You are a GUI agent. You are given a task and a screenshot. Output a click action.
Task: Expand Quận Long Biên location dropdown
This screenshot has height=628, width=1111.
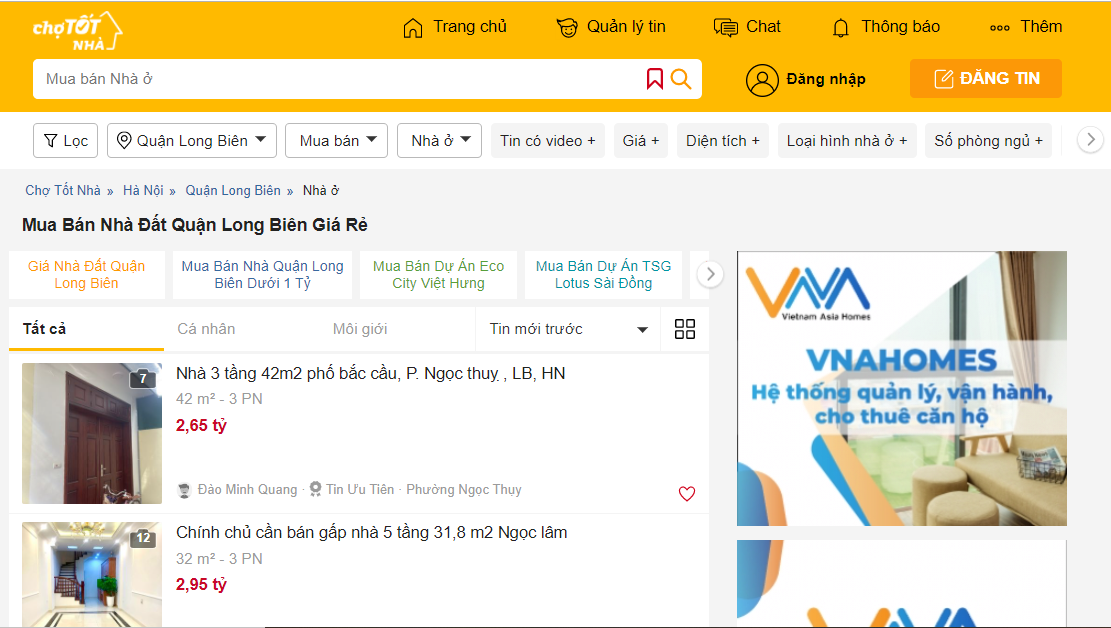click(x=191, y=140)
